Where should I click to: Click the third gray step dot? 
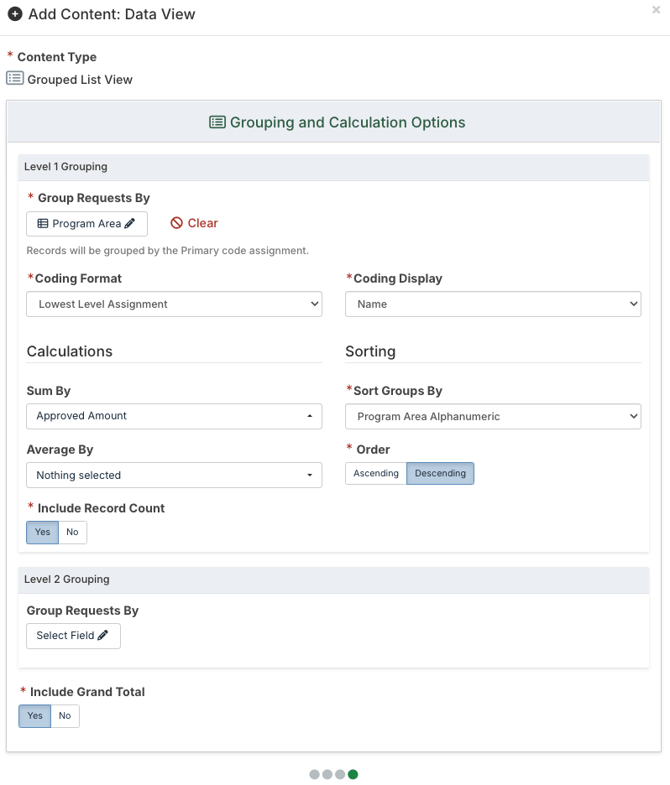pos(340,774)
